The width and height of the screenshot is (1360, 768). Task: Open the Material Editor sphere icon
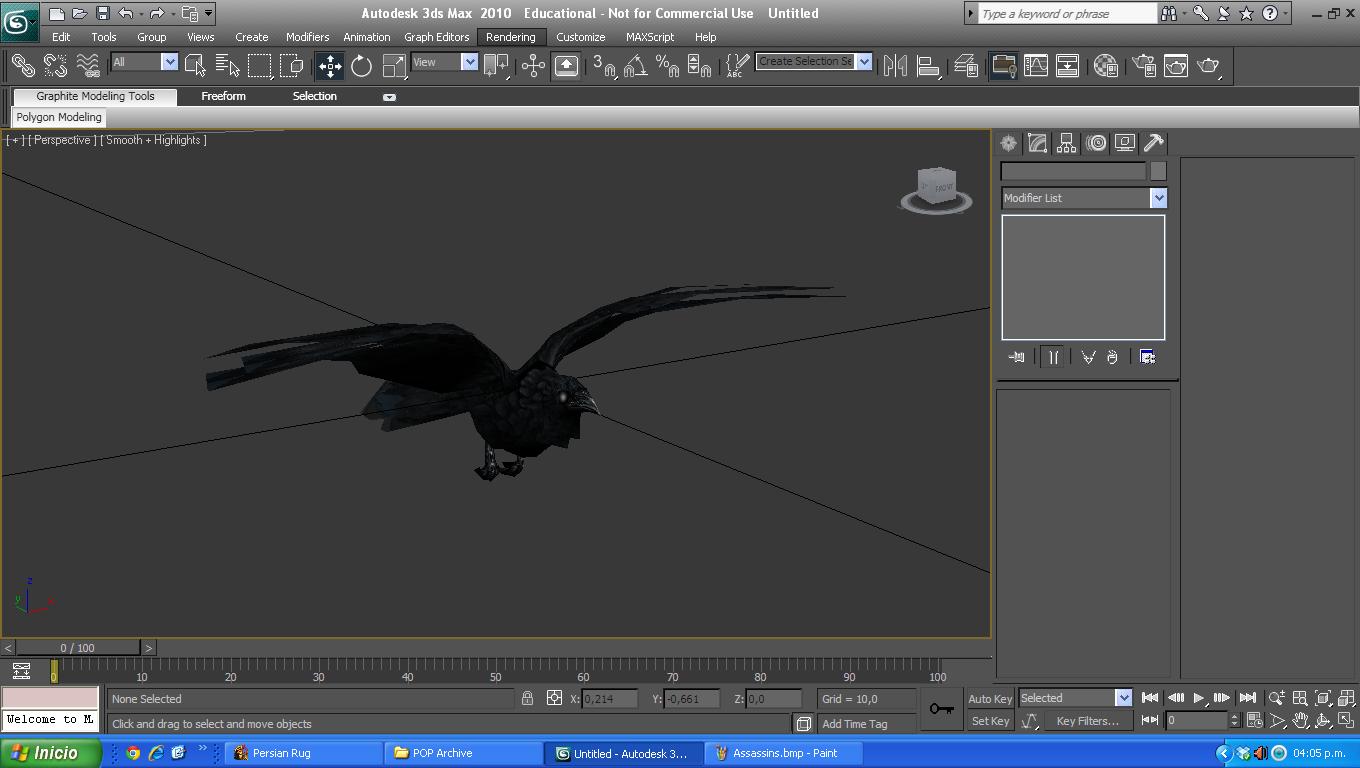[1105, 66]
